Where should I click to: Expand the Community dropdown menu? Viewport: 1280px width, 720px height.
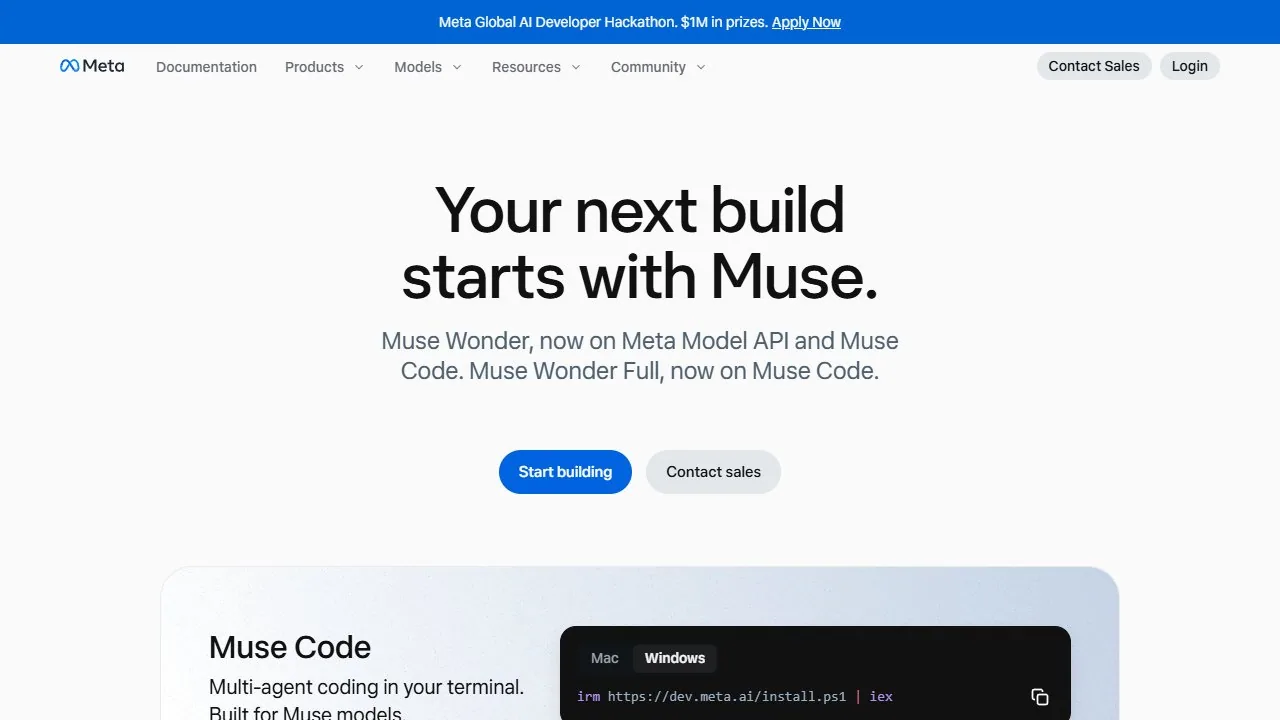(x=658, y=67)
